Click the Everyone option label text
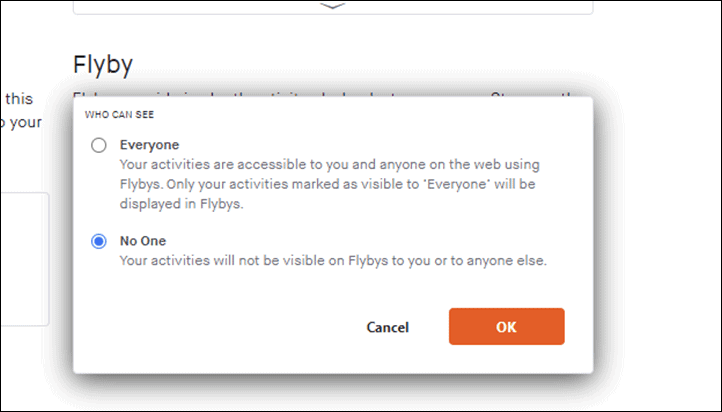The height and width of the screenshot is (412, 722). tap(149, 145)
